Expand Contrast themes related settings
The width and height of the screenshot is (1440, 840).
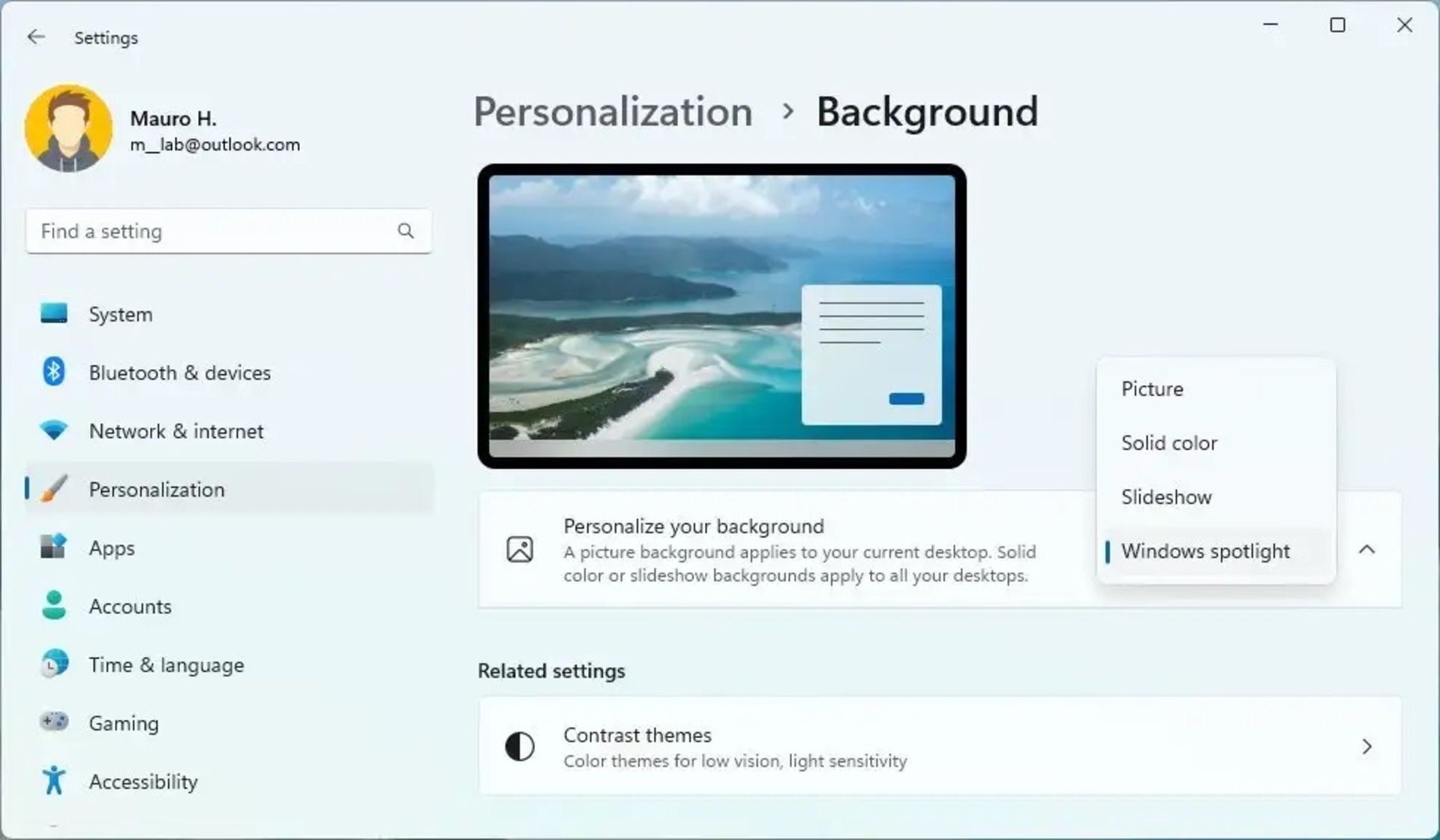(x=1367, y=747)
